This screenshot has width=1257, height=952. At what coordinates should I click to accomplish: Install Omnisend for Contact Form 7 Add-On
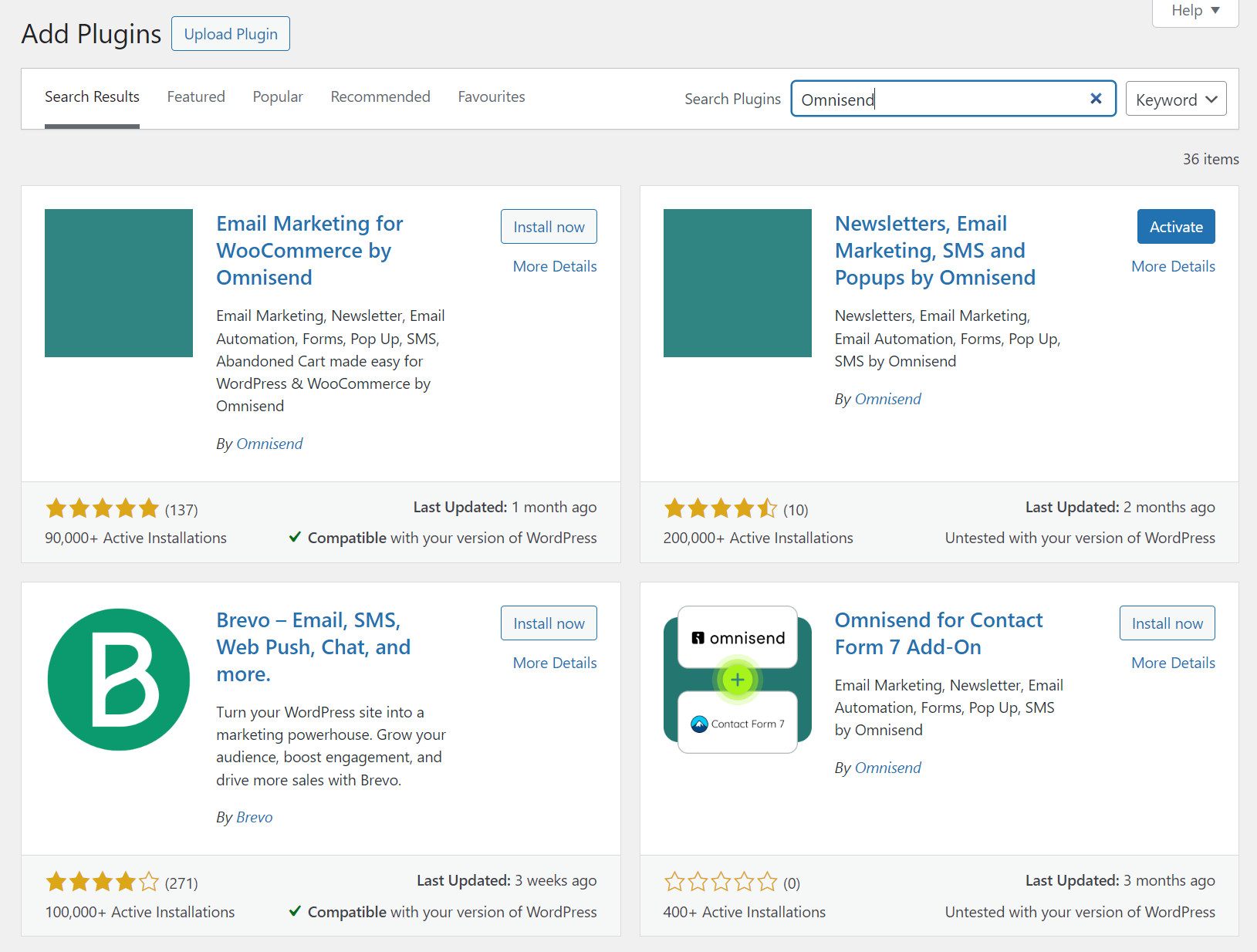[x=1167, y=623]
